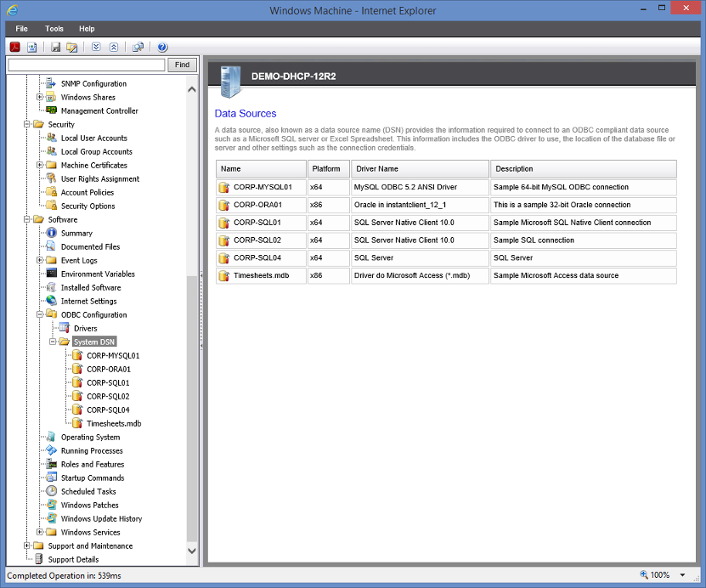The height and width of the screenshot is (588, 706).
Task: Export to PDF using the red Adobe icon
Action: coord(15,47)
